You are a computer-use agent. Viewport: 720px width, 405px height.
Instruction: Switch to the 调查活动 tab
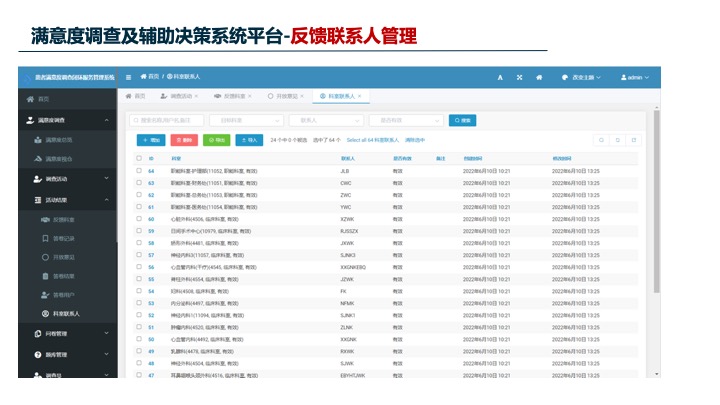180,96
